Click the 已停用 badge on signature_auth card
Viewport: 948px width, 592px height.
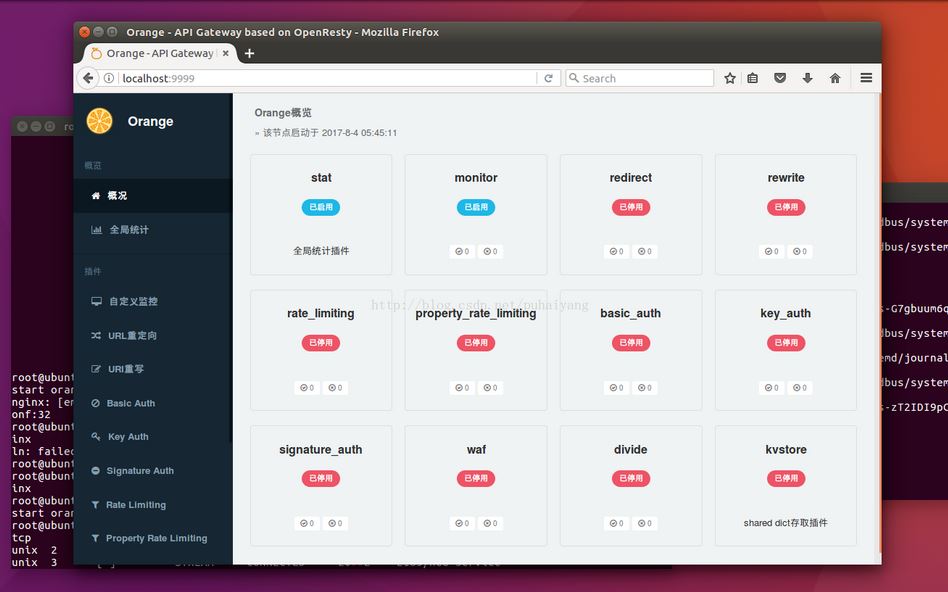(x=321, y=478)
